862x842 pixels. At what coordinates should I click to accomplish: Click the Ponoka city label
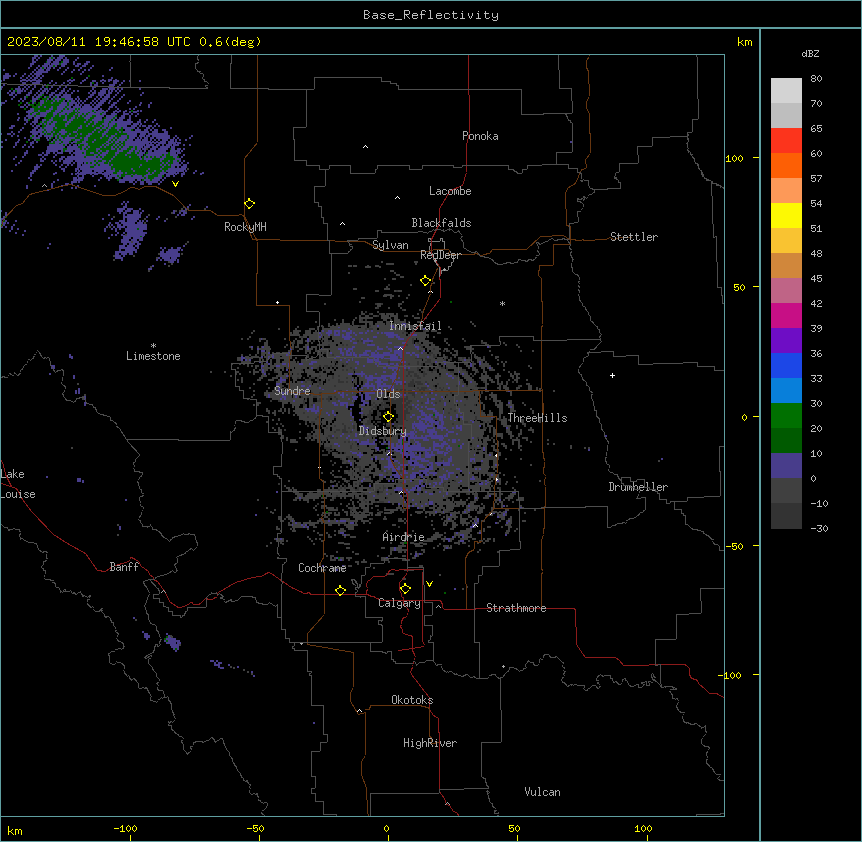pyautogui.click(x=480, y=136)
